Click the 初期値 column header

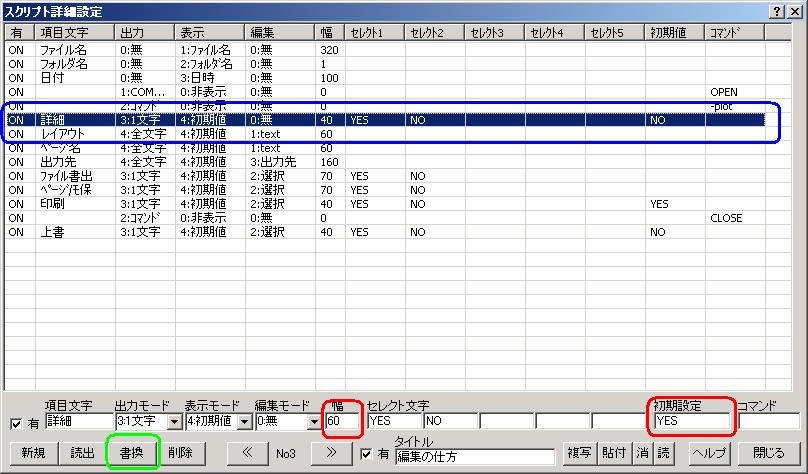[674, 33]
